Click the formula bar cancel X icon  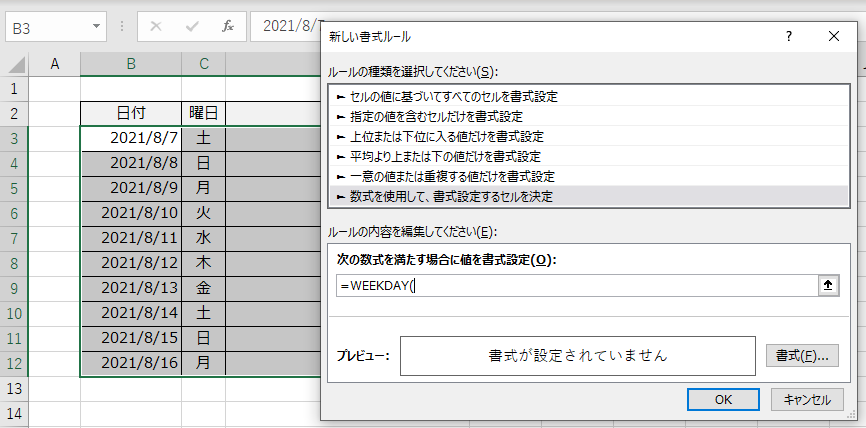156,26
